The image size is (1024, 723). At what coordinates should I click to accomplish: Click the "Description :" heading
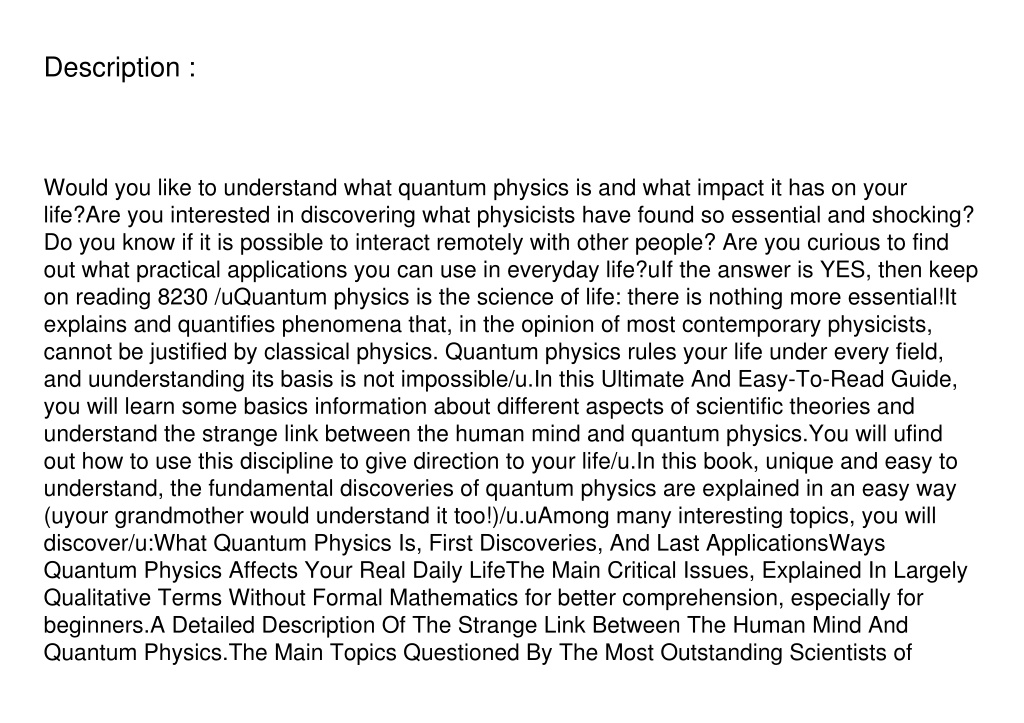click(x=120, y=68)
